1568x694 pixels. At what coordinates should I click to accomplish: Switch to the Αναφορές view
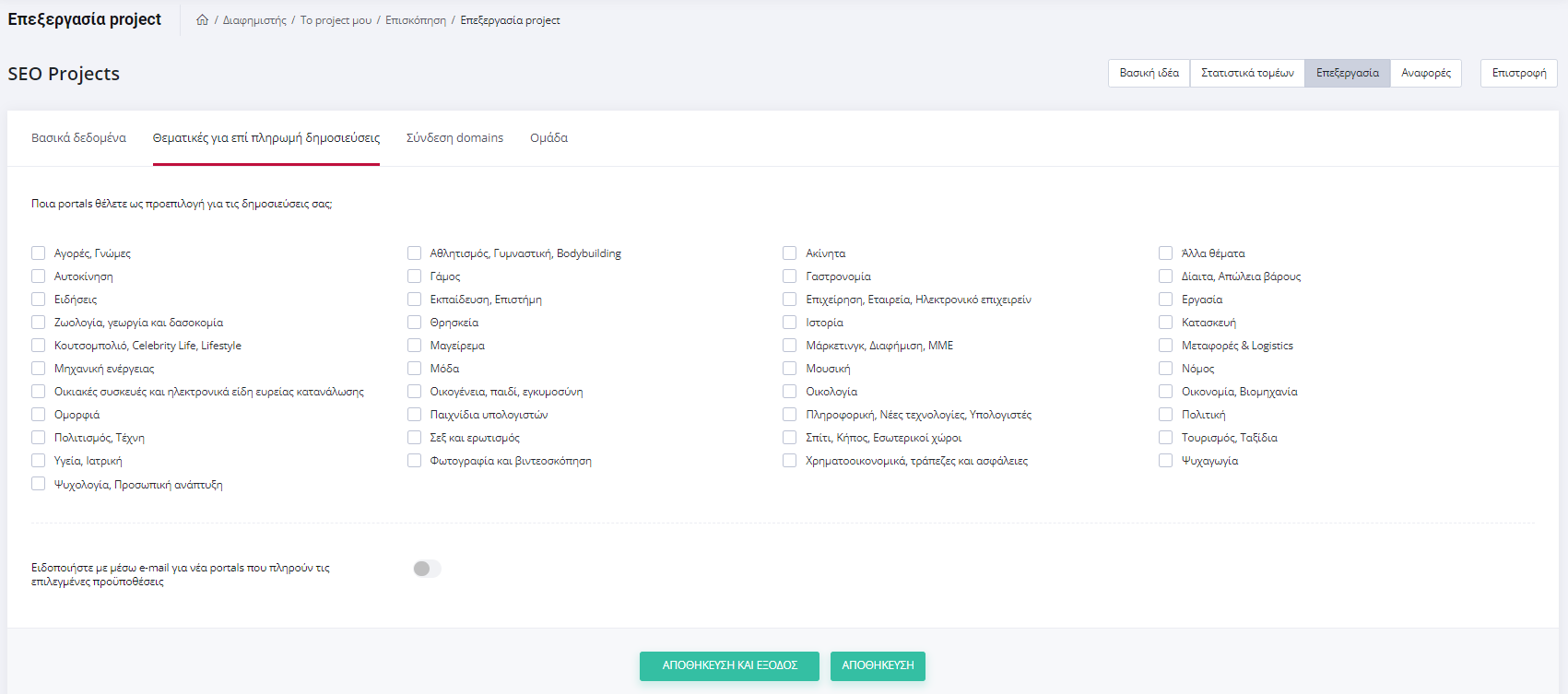click(1425, 73)
